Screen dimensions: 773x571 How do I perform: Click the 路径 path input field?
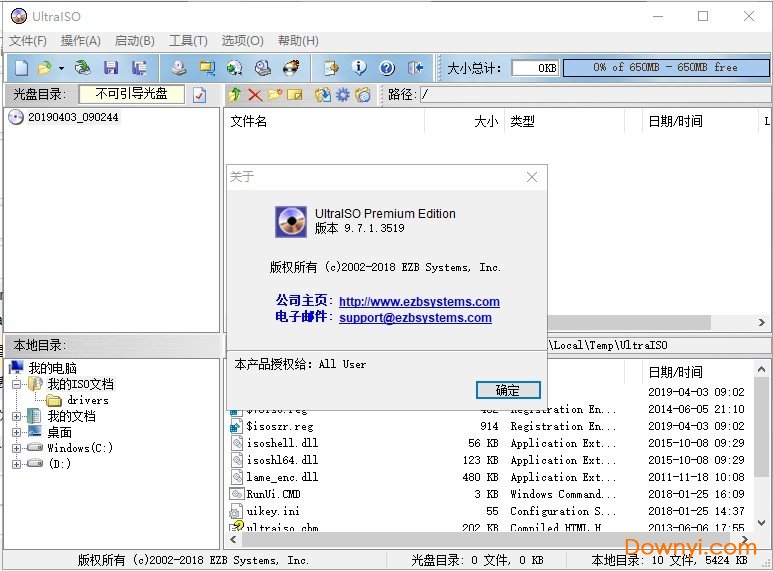[594, 94]
